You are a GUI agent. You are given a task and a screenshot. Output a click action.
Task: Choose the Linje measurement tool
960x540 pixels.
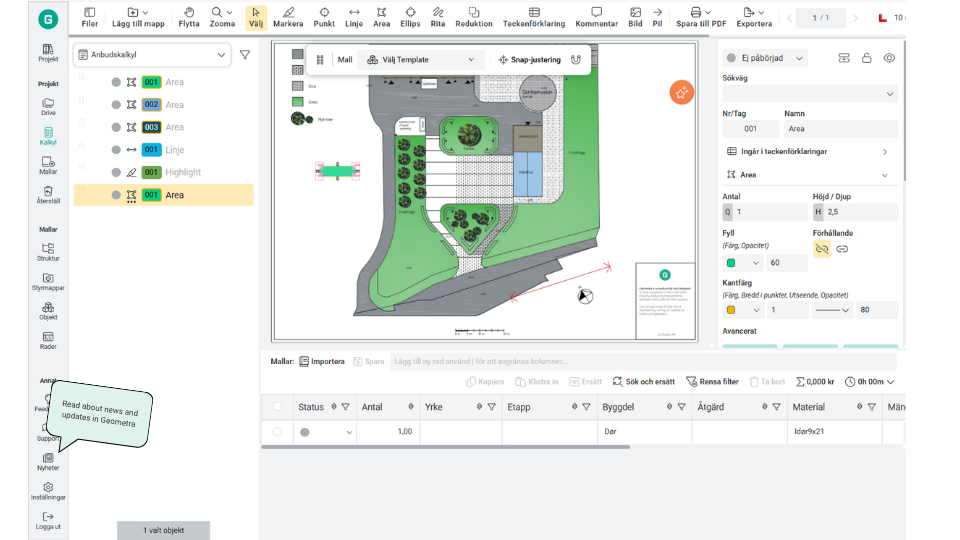pyautogui.click(x=354, y=17)
